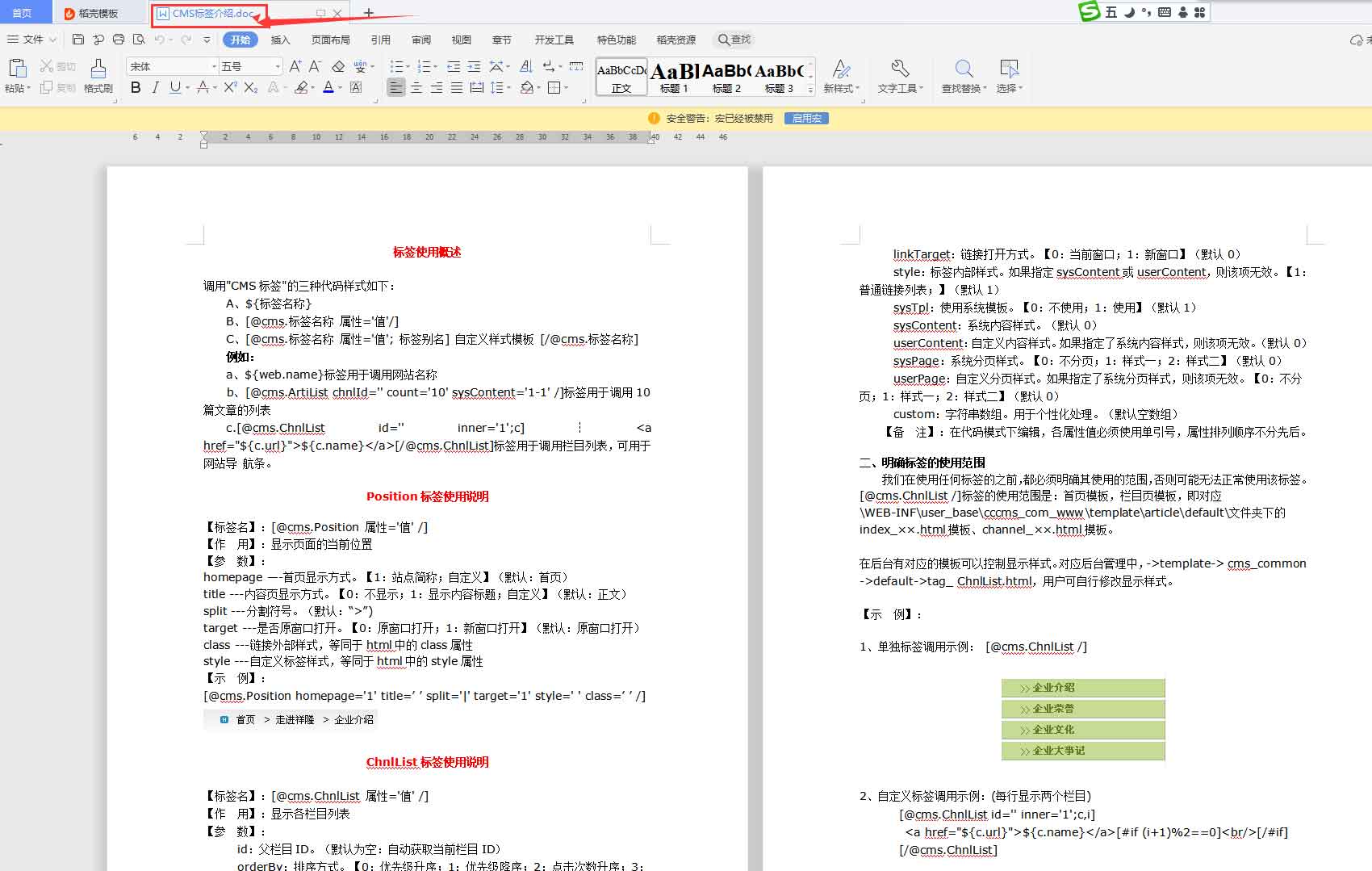Click the Find and Replace (查找替换) magnifier icon
The image size is (1372, 871).
964,69
